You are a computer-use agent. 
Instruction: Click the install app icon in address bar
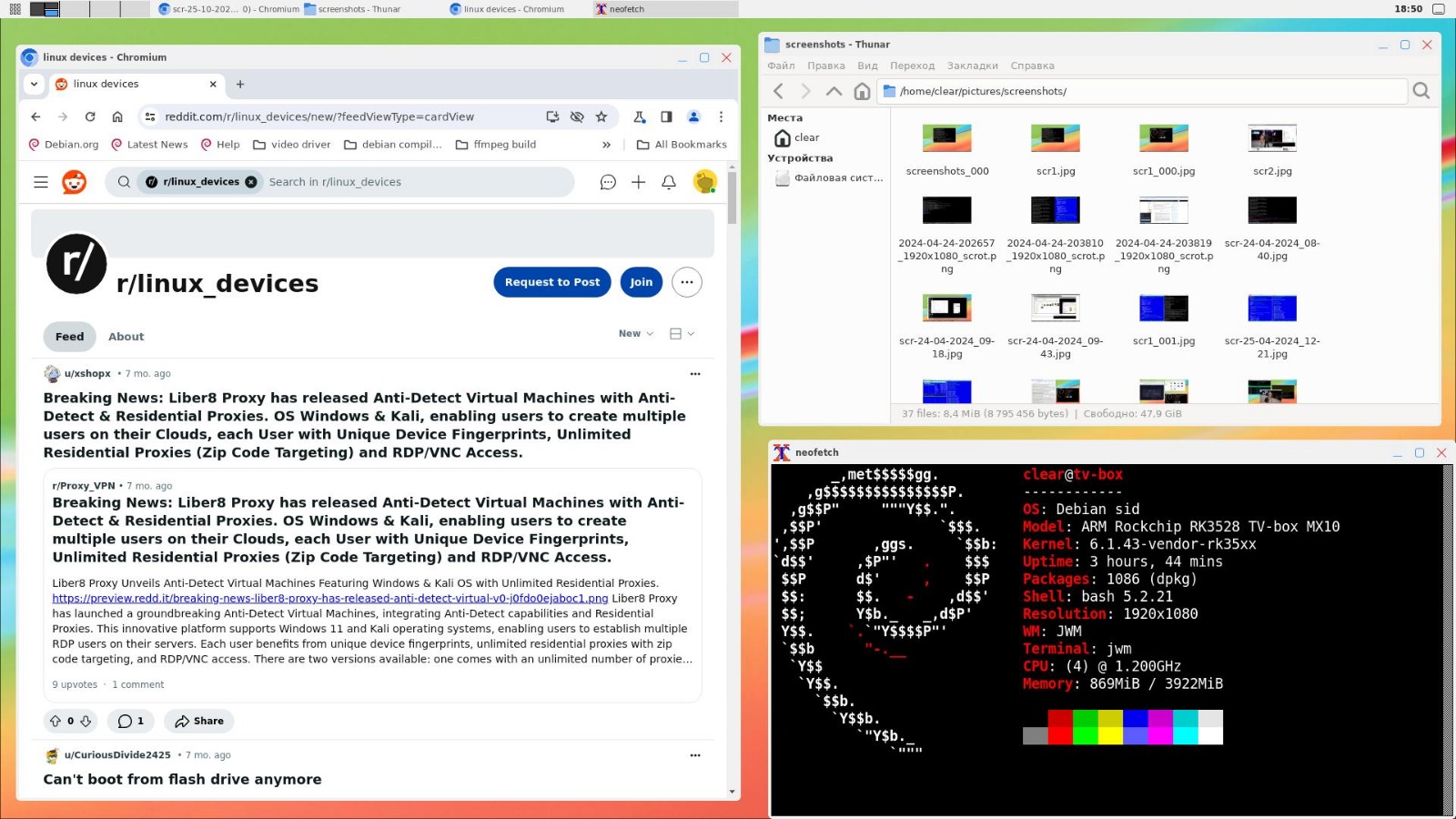[x=552, y=116]
